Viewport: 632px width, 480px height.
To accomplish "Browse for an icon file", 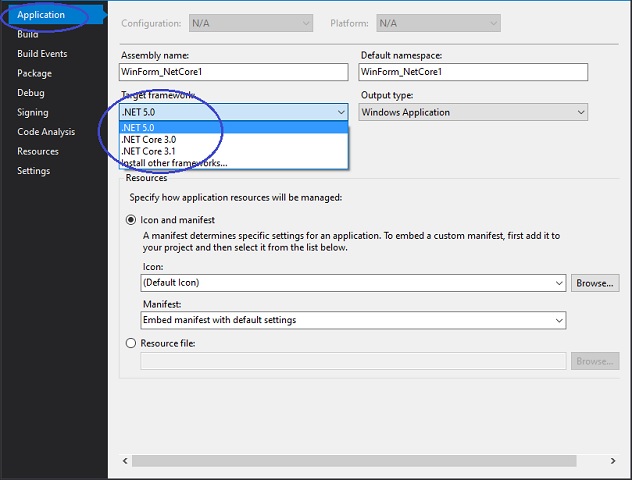I will [595, 283].
